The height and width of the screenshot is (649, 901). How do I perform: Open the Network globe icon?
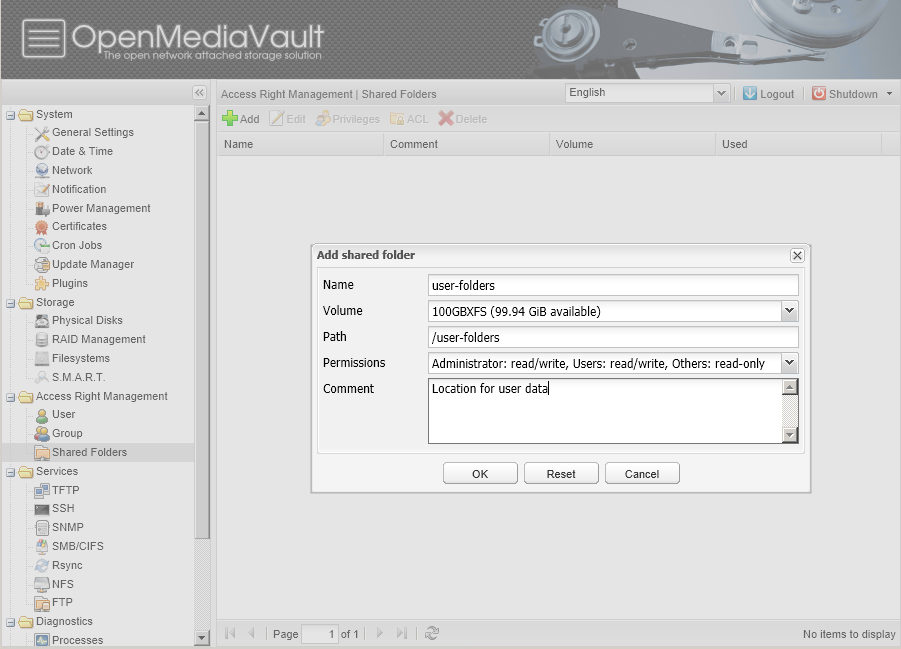tap(42, 171)
